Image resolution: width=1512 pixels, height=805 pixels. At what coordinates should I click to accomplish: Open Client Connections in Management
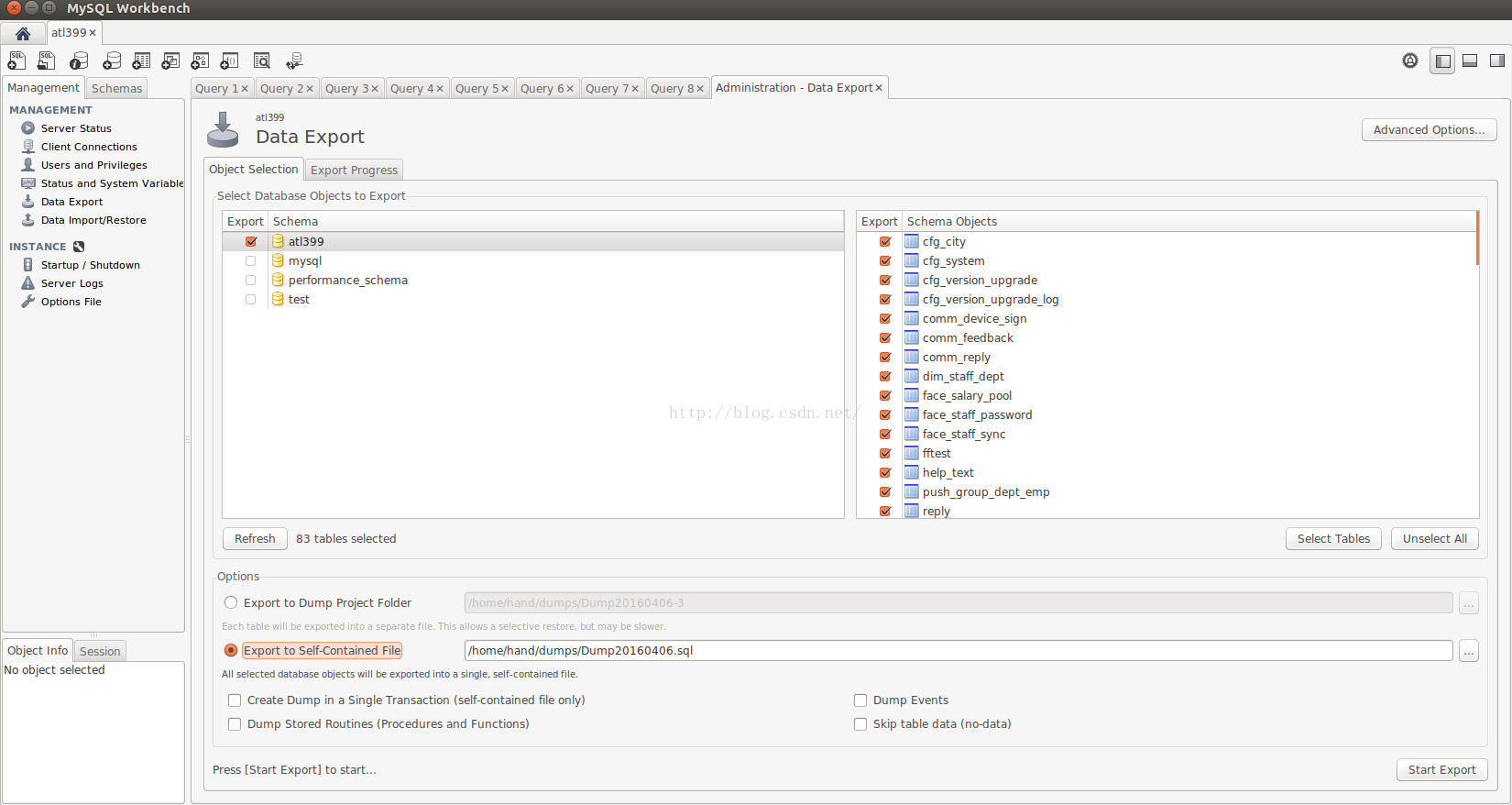(x=89, y=147)
